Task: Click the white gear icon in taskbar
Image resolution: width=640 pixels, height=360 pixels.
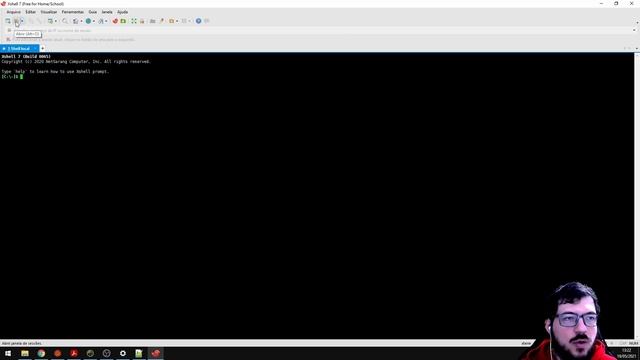Action: (123, 353)
